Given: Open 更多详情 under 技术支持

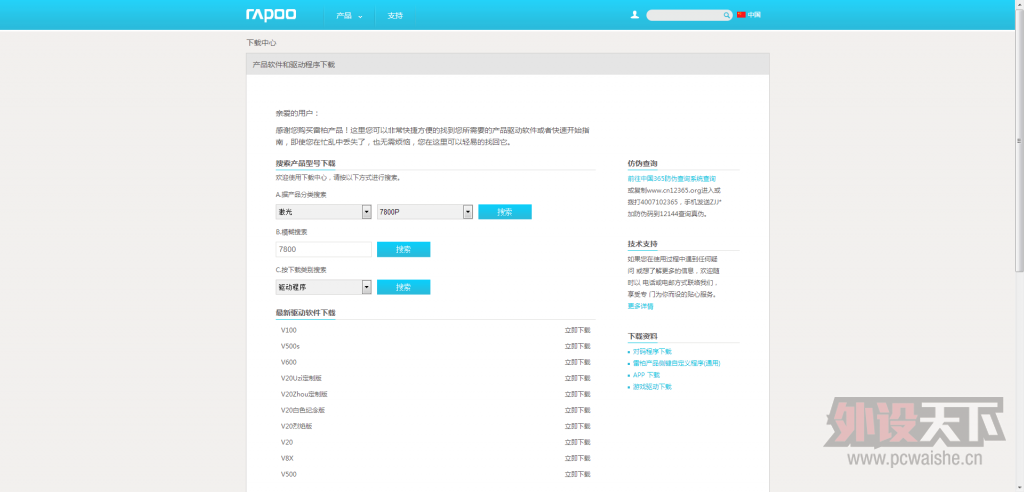Looking at the screenshot, I should tap(640, 306).
